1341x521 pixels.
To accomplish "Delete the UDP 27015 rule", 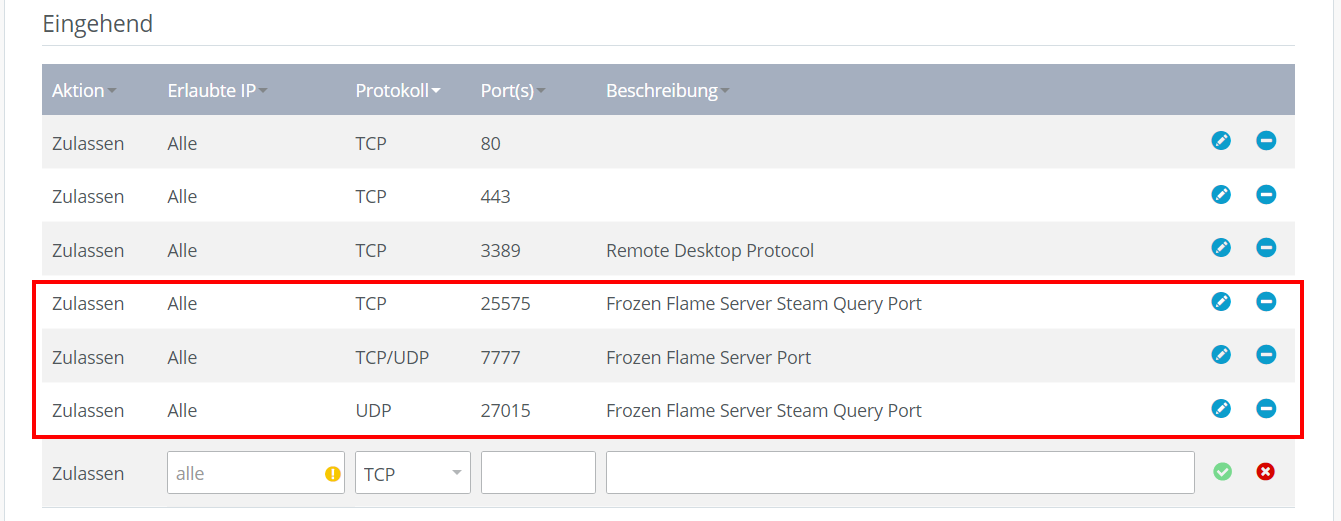I will [1266, 408].
